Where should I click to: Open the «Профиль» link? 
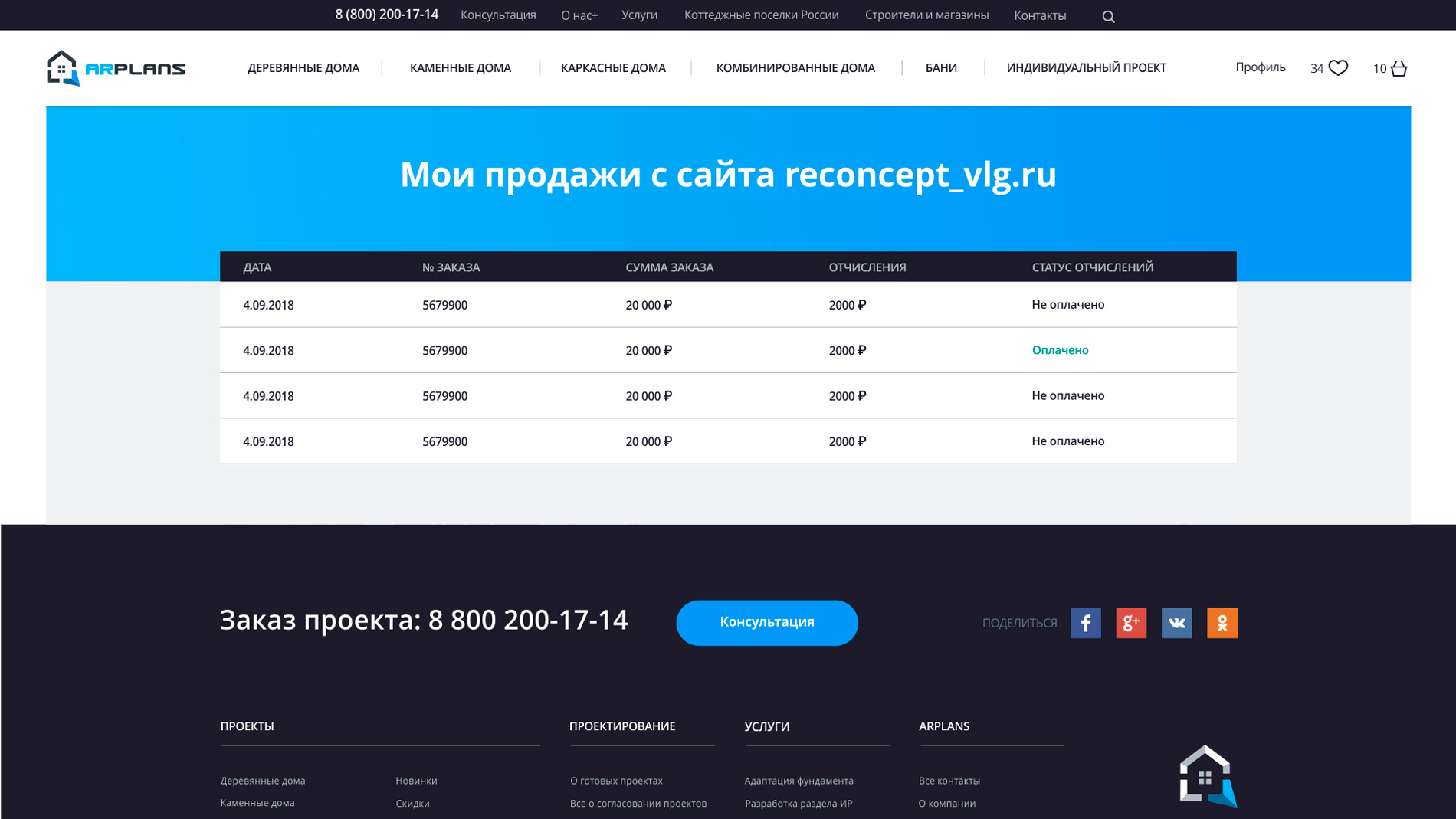[1260, 67]
